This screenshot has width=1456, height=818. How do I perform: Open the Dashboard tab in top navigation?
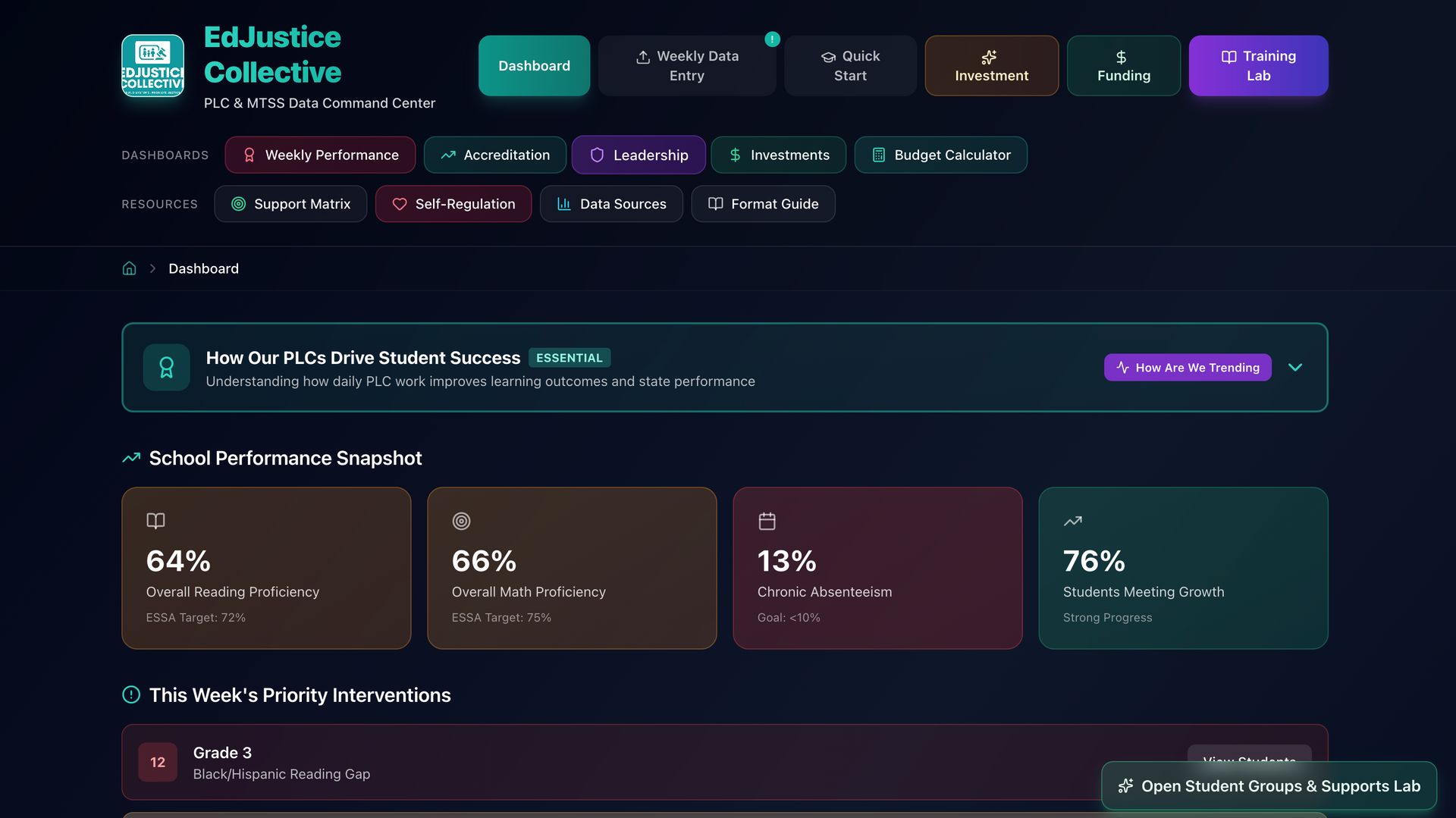pyautogui.click(x=534, y=66)
